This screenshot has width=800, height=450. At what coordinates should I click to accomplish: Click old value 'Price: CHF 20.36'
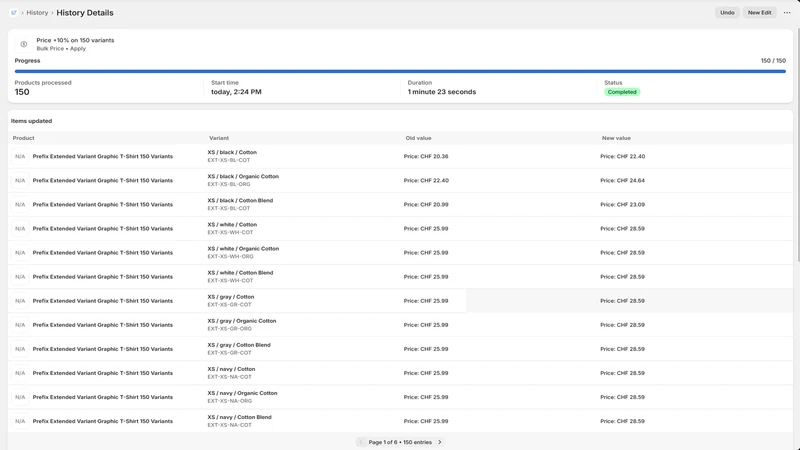(426, 157)
